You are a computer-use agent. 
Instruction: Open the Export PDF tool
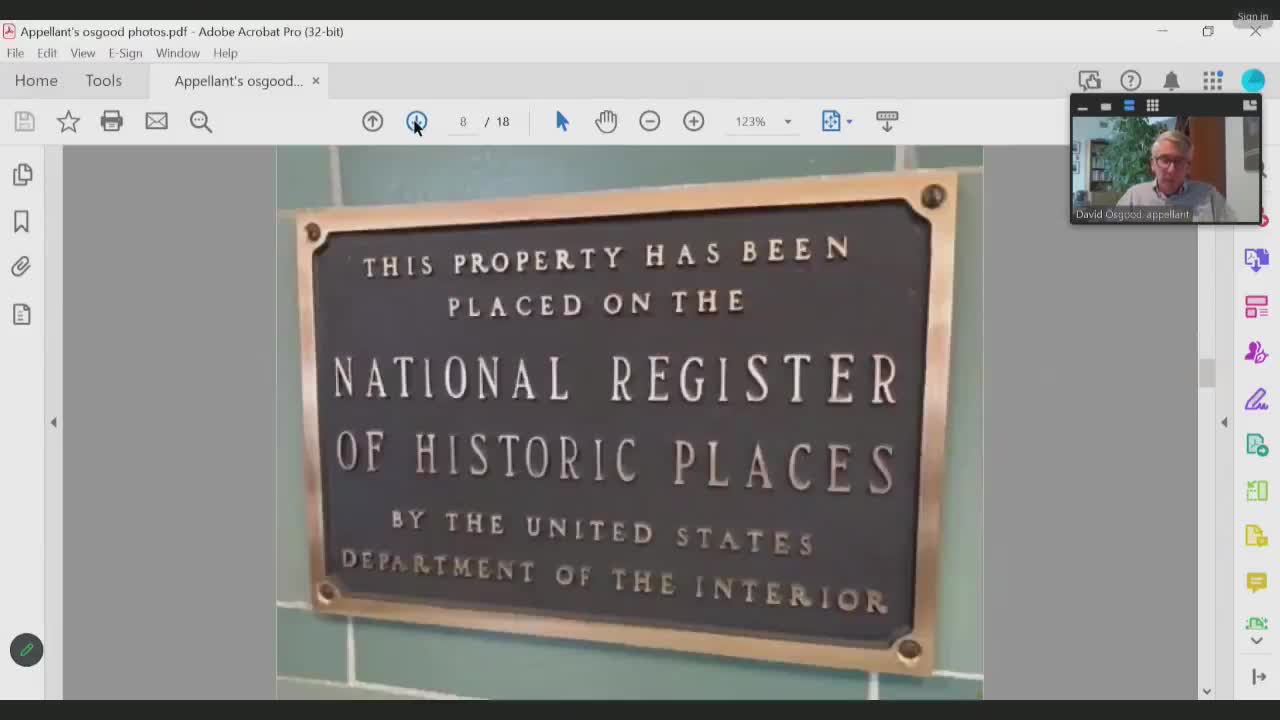[1256, 259]
